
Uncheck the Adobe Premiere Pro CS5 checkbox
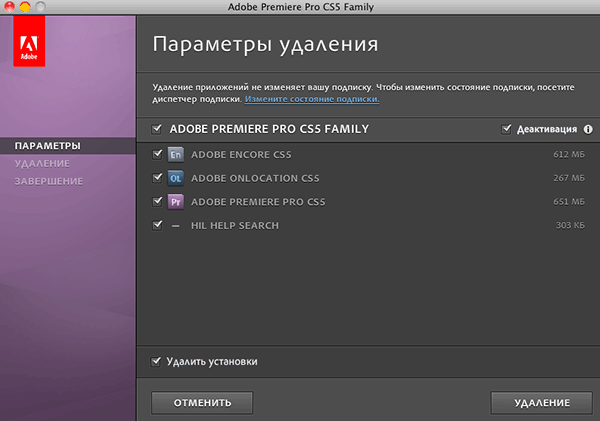pyautogui.click(x=157, y=201)
